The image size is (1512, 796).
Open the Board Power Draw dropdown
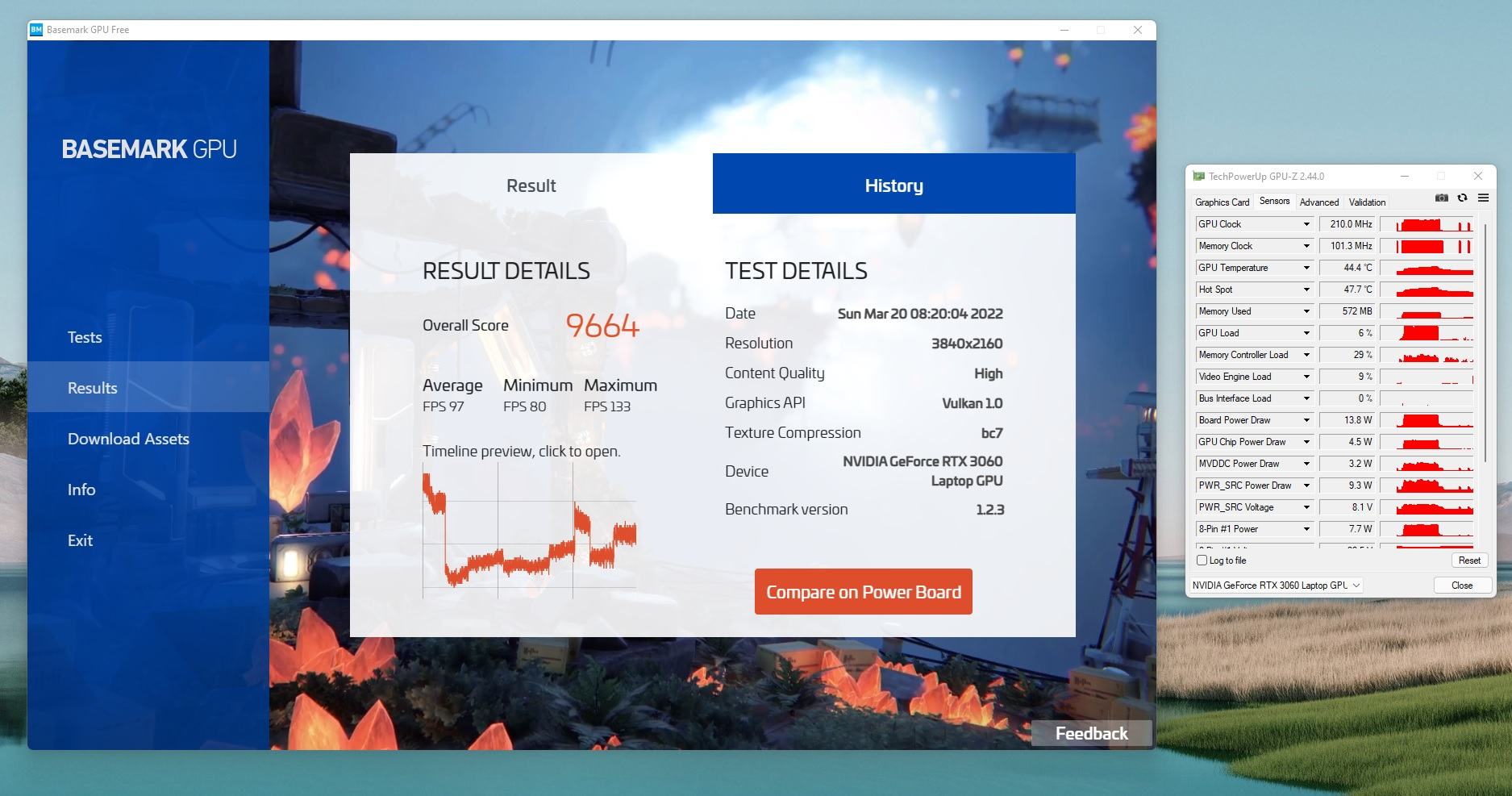[x=1306, y=420]
